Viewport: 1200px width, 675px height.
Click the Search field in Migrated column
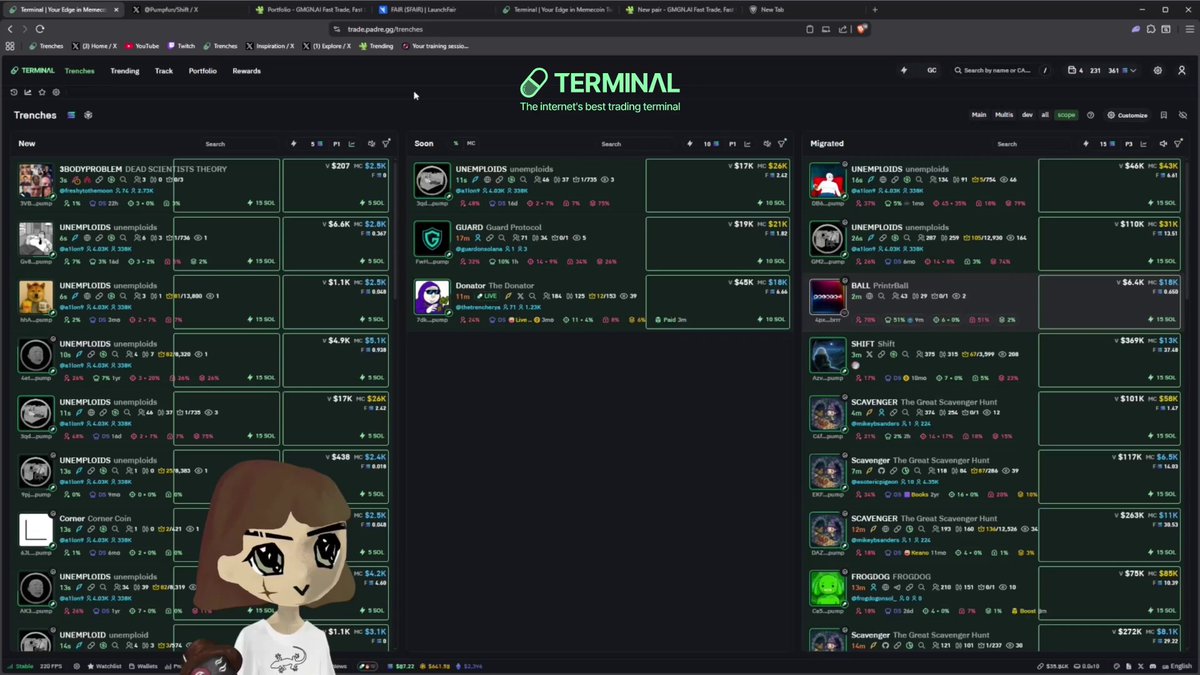1028,144
